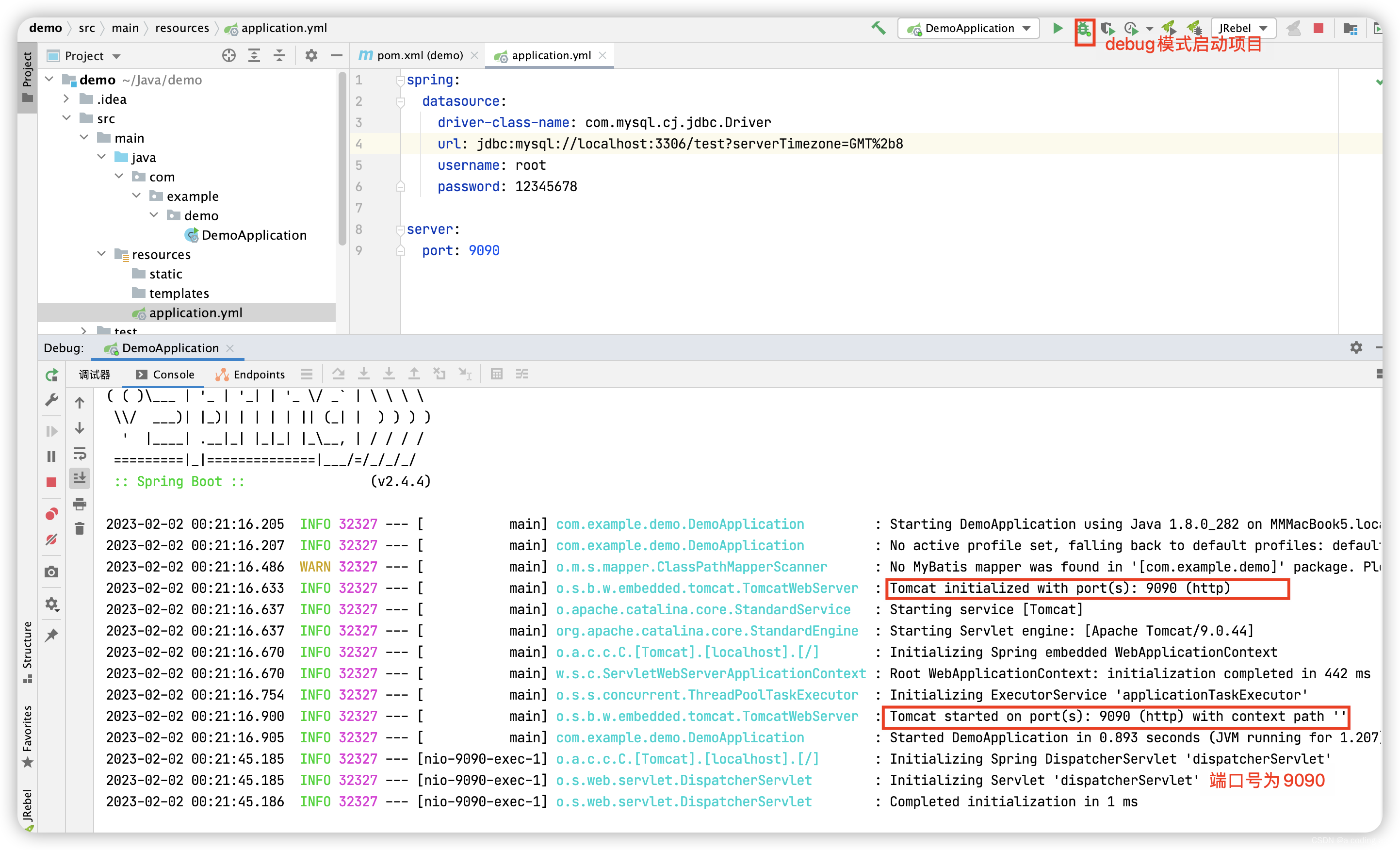Start DemoApplication in debug mode with bug icon
Screen dimensions: 1400x850
click(x=1084, y=29)
